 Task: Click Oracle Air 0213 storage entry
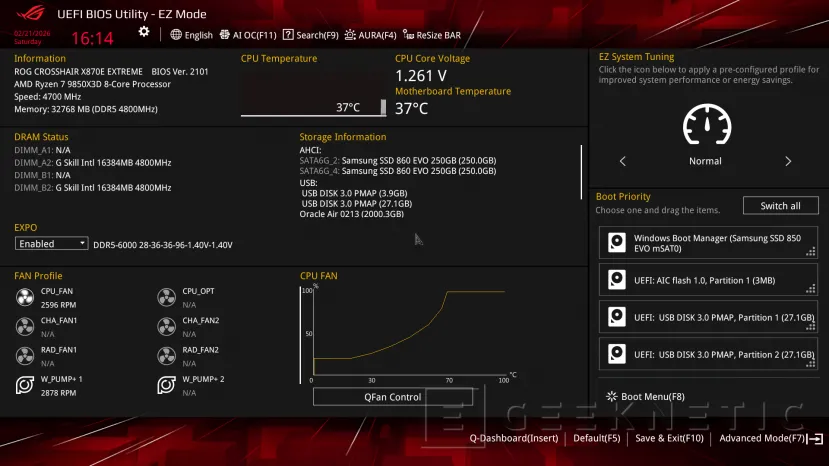tap(352, 214)
